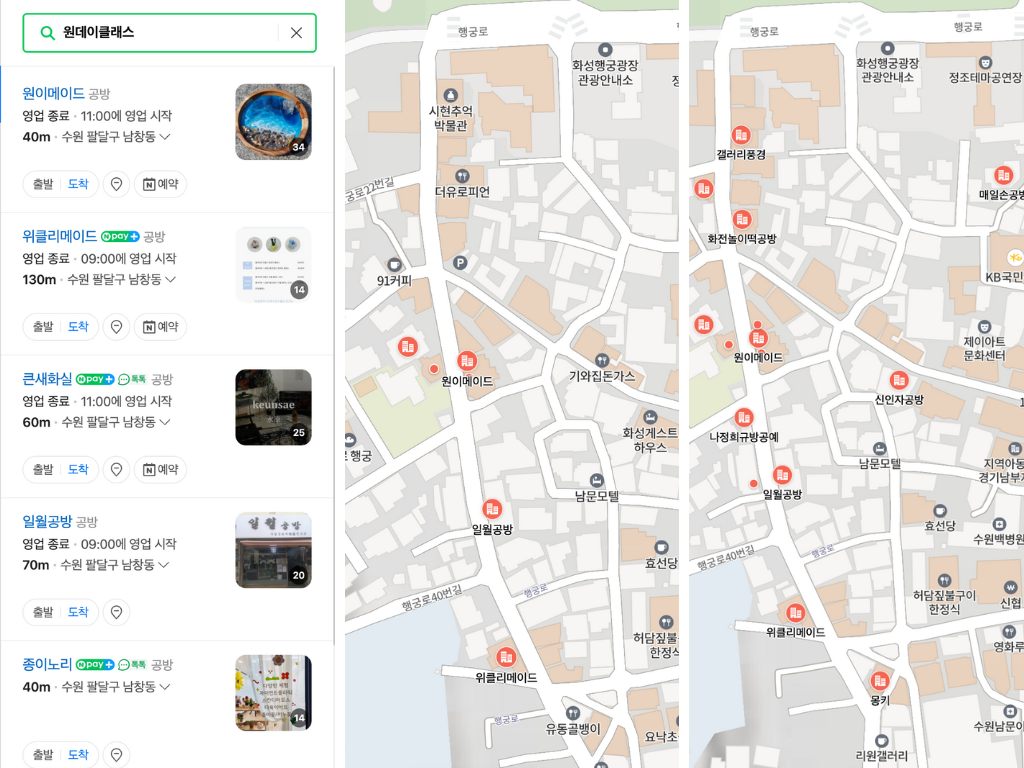Screen dimensions: 1024x768
Task: Click the 원데이클래스 search input field
Action: (169, 33)
